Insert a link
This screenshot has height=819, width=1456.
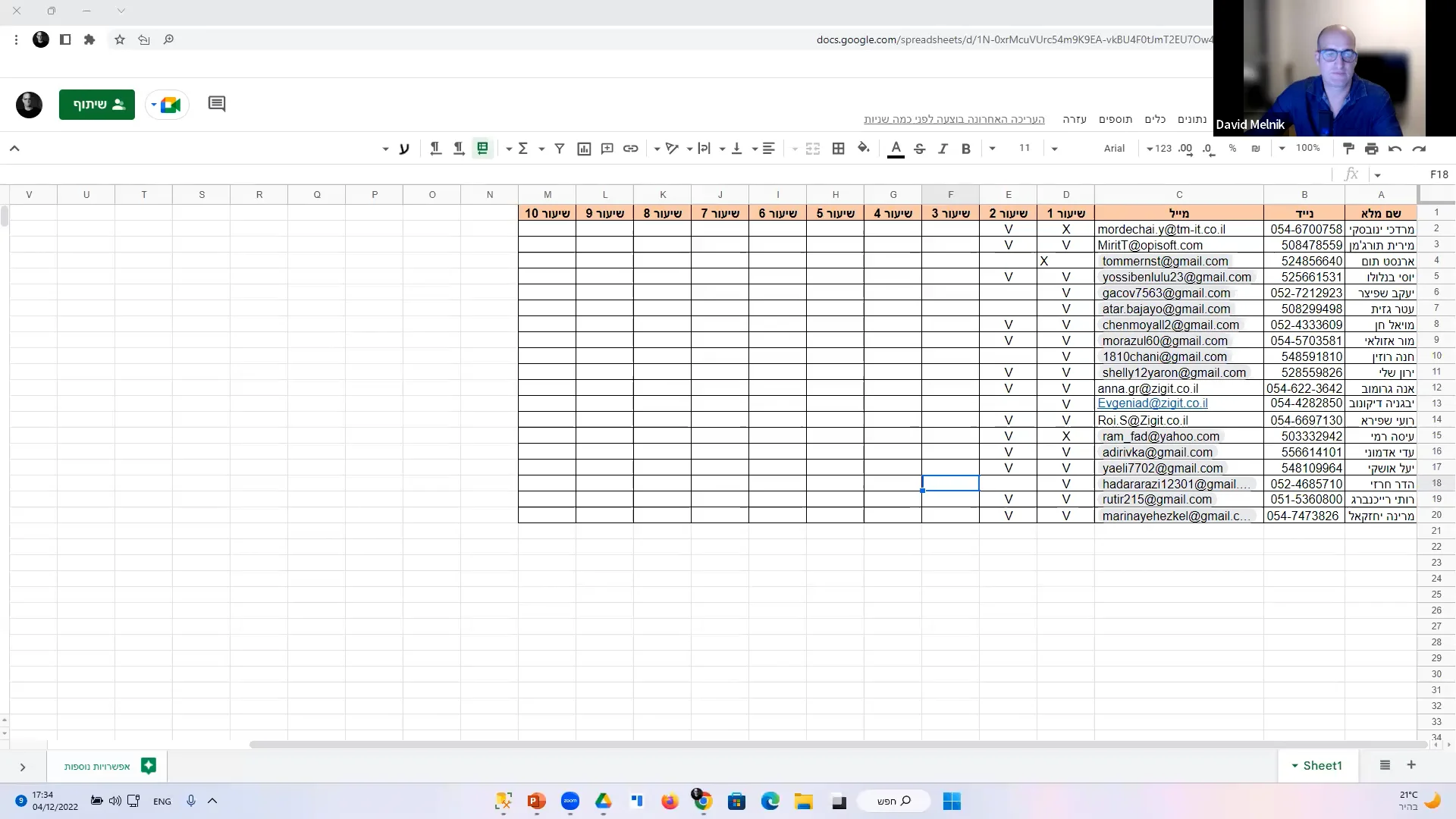631,148
